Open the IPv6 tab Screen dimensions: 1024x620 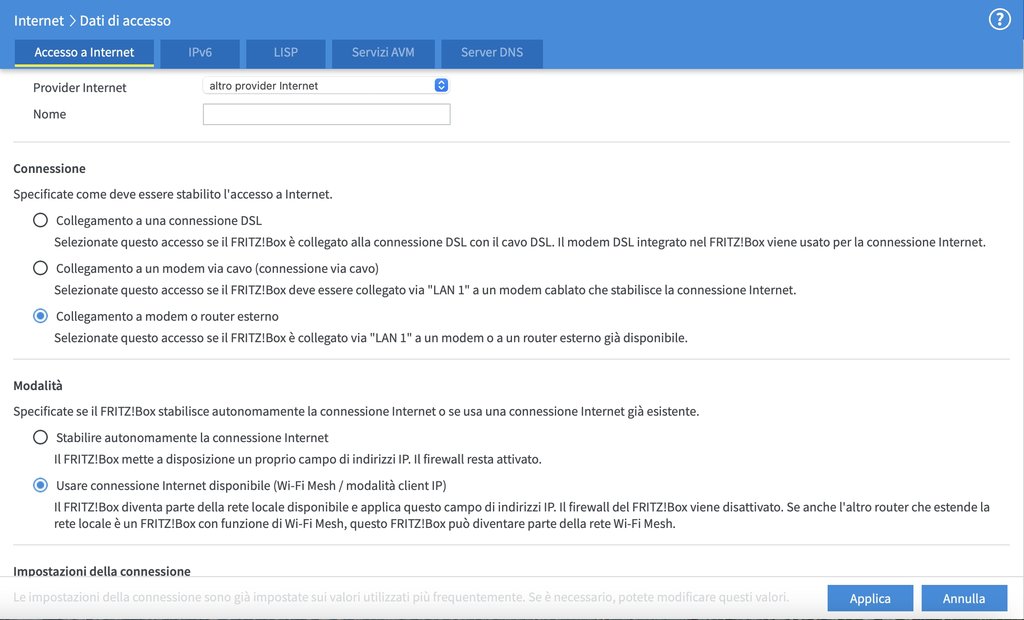coord(200,52)
